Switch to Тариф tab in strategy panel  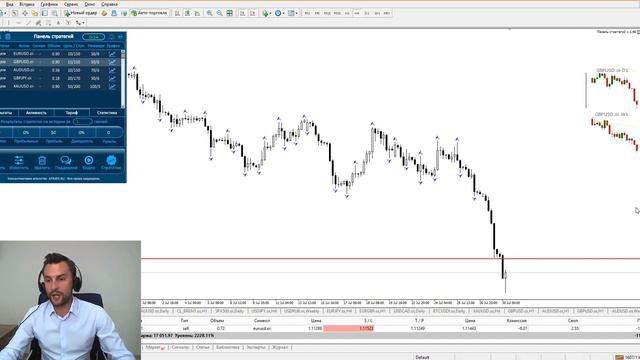(71, 113)
